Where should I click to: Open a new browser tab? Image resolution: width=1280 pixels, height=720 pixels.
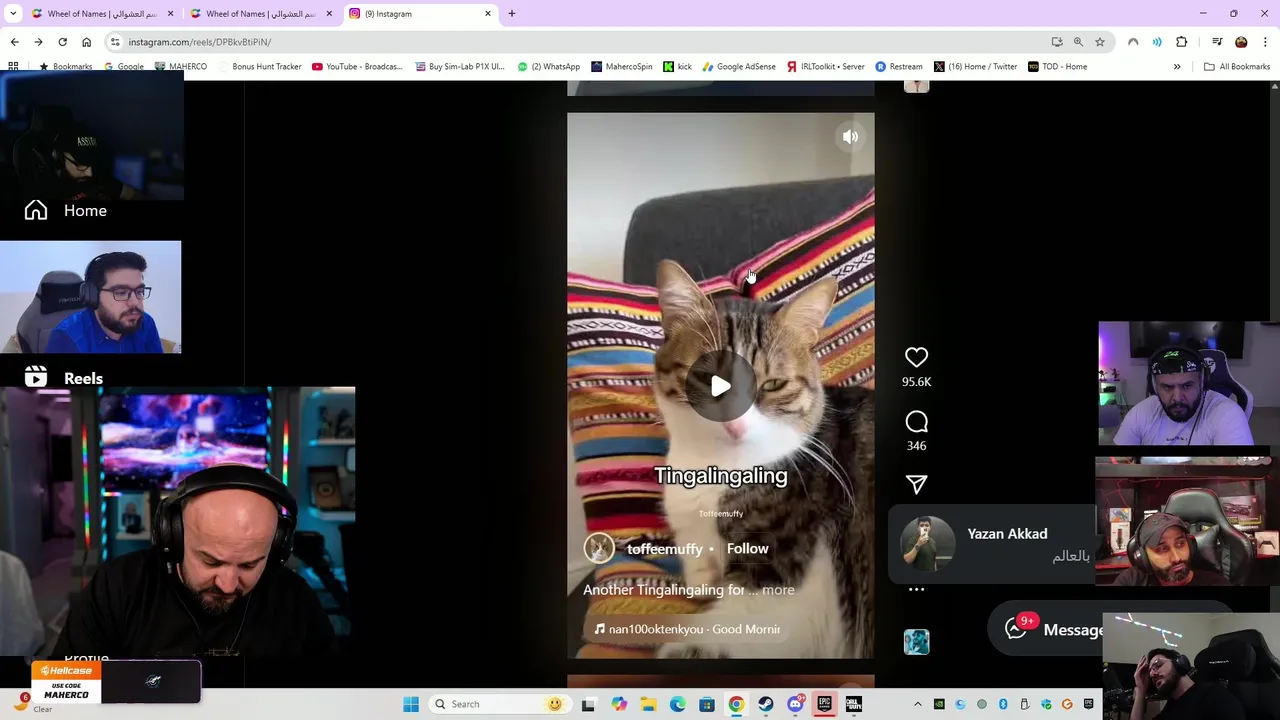(x=512, y=14)
